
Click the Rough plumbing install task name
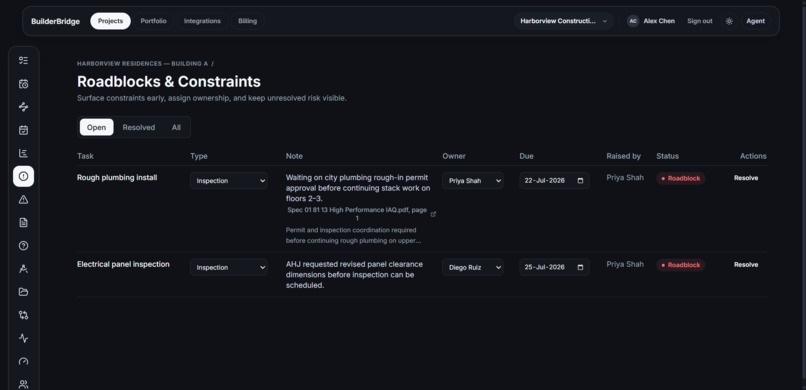(117, 178)
